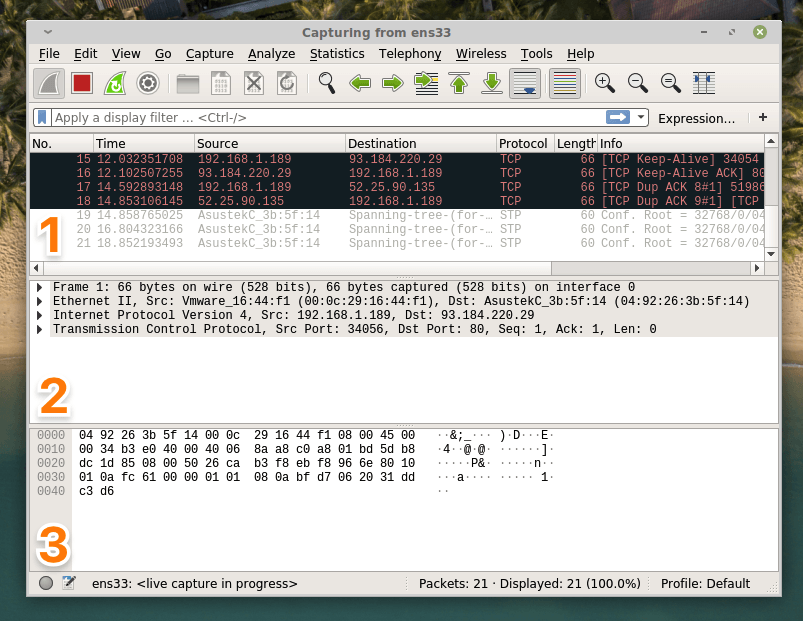
Task: Open display filter history dropdown
Action: 641,117
